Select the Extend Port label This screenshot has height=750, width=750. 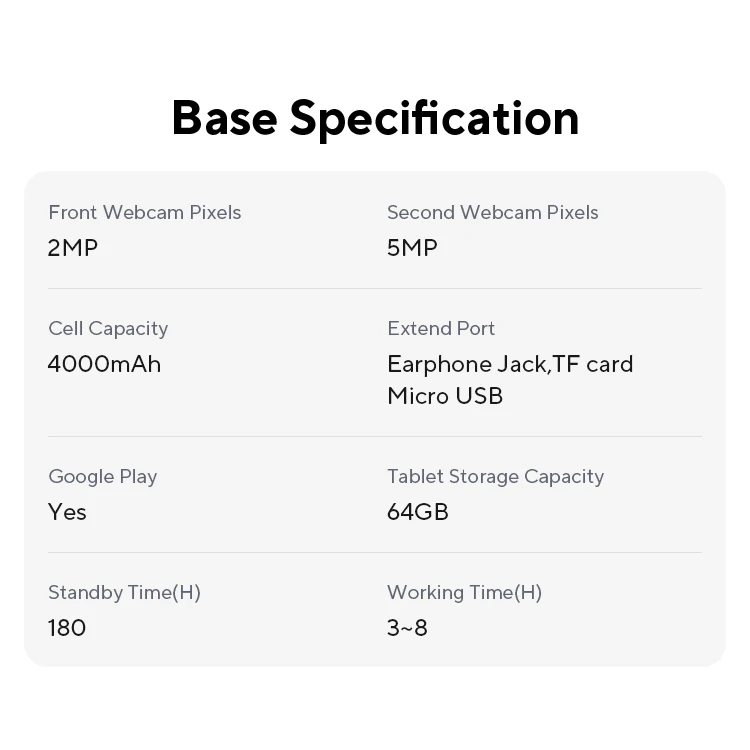coord(441,328)
